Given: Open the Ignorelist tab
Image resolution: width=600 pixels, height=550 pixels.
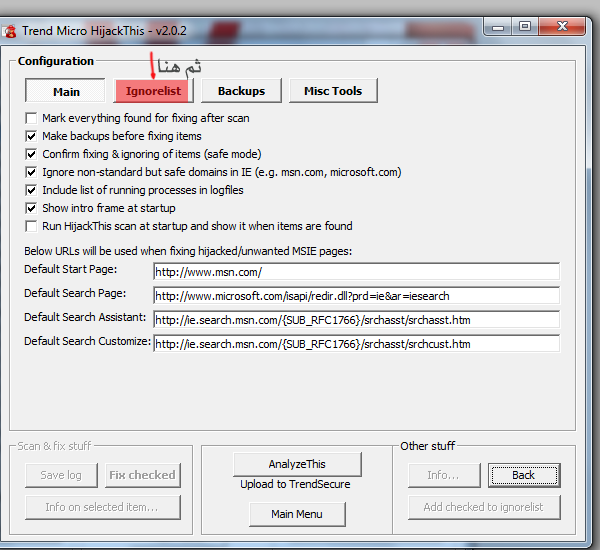Looking at the screenshot, I should point(153,91).
